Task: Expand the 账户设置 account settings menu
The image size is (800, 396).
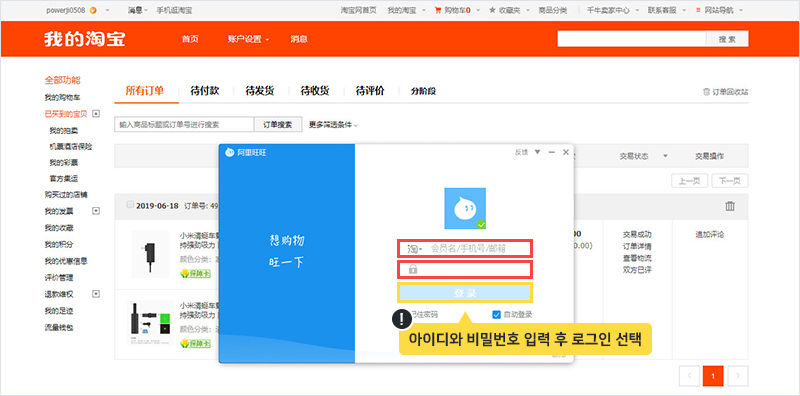Action: pyautogui.click(x=248, y=39)
